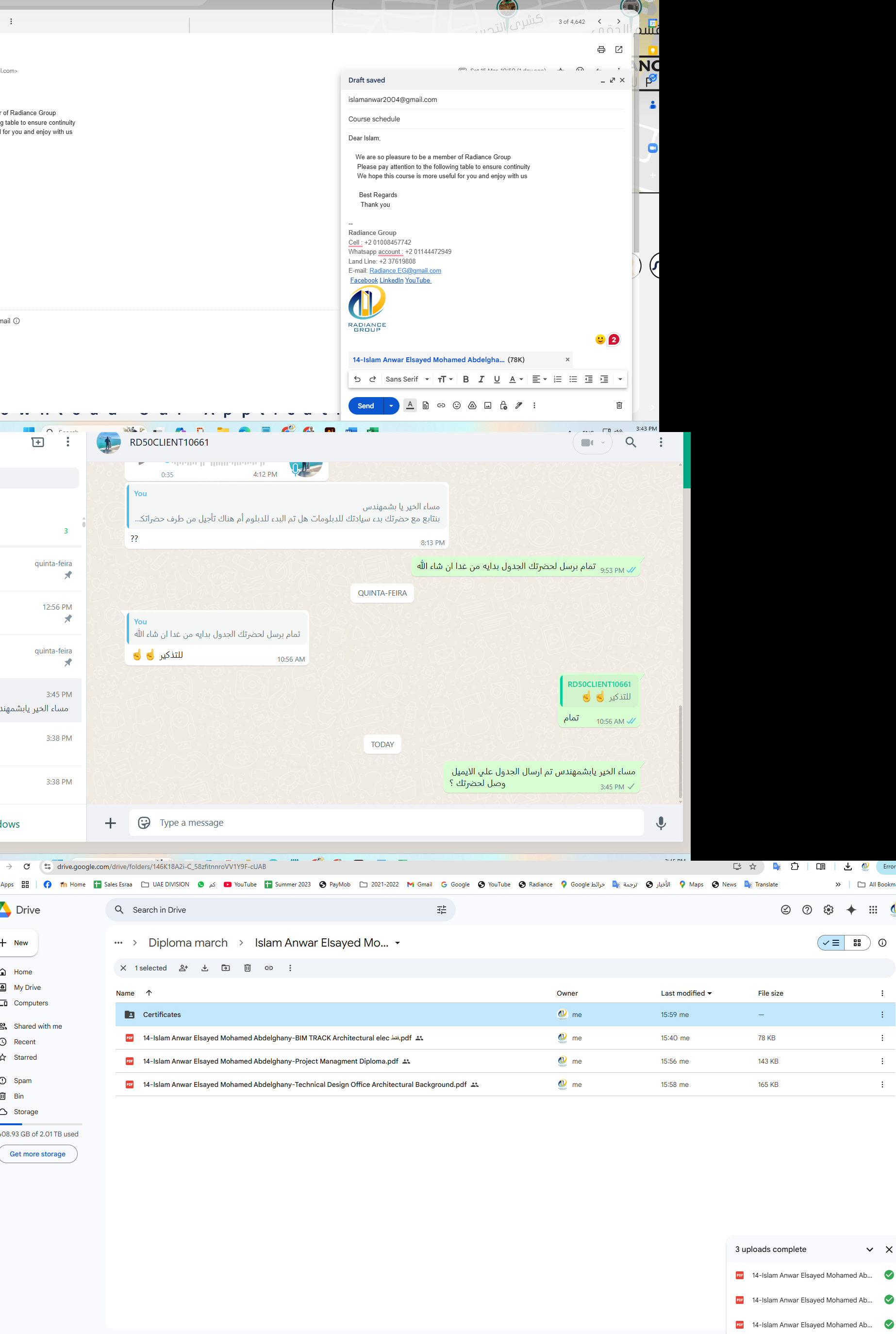Open text alignment dropdown in compose
The height and width of the screenshot is (1334, 896).
pos(539,379)
